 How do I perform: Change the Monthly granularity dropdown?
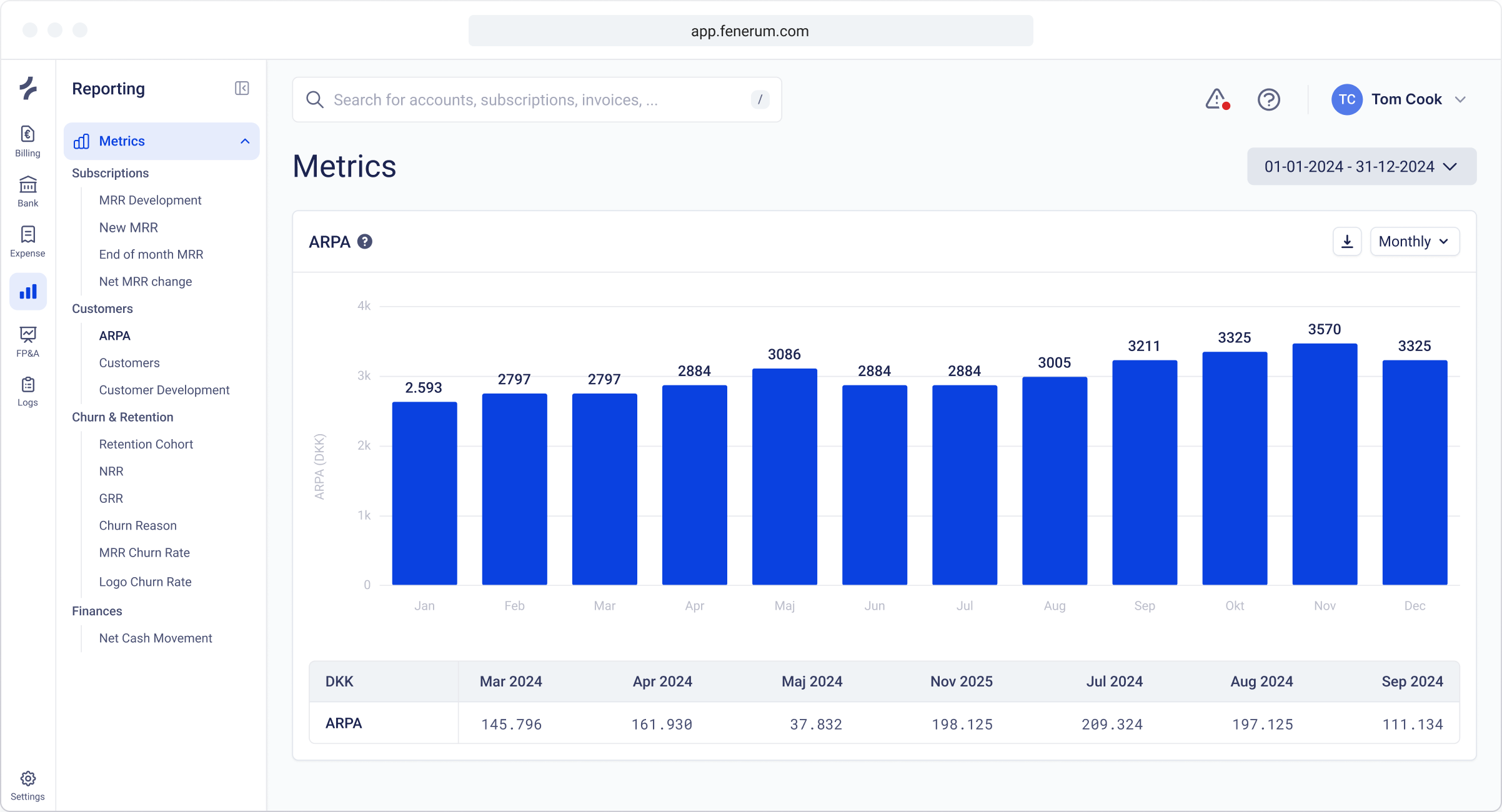pos(1414,241)
